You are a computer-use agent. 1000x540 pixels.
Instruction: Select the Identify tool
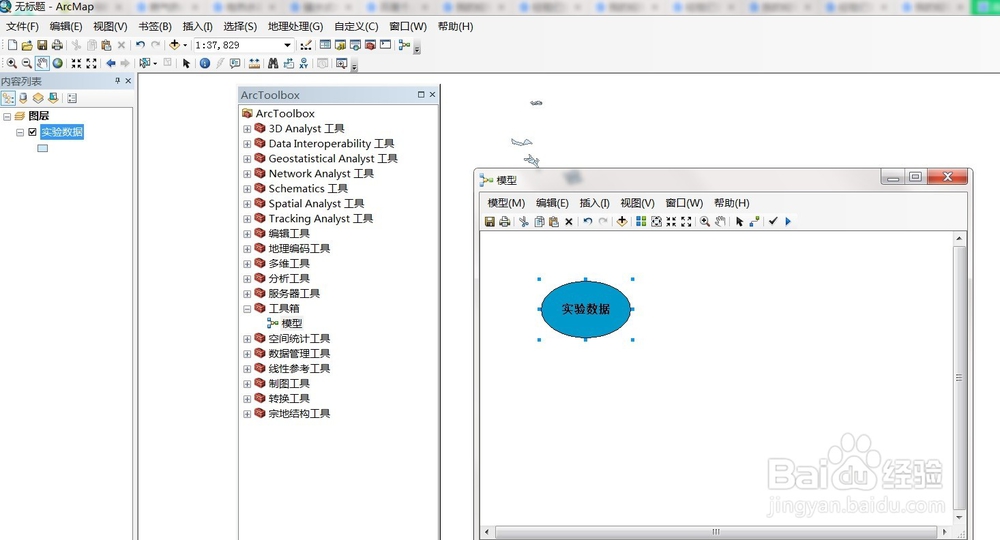(x=205, y=63)
